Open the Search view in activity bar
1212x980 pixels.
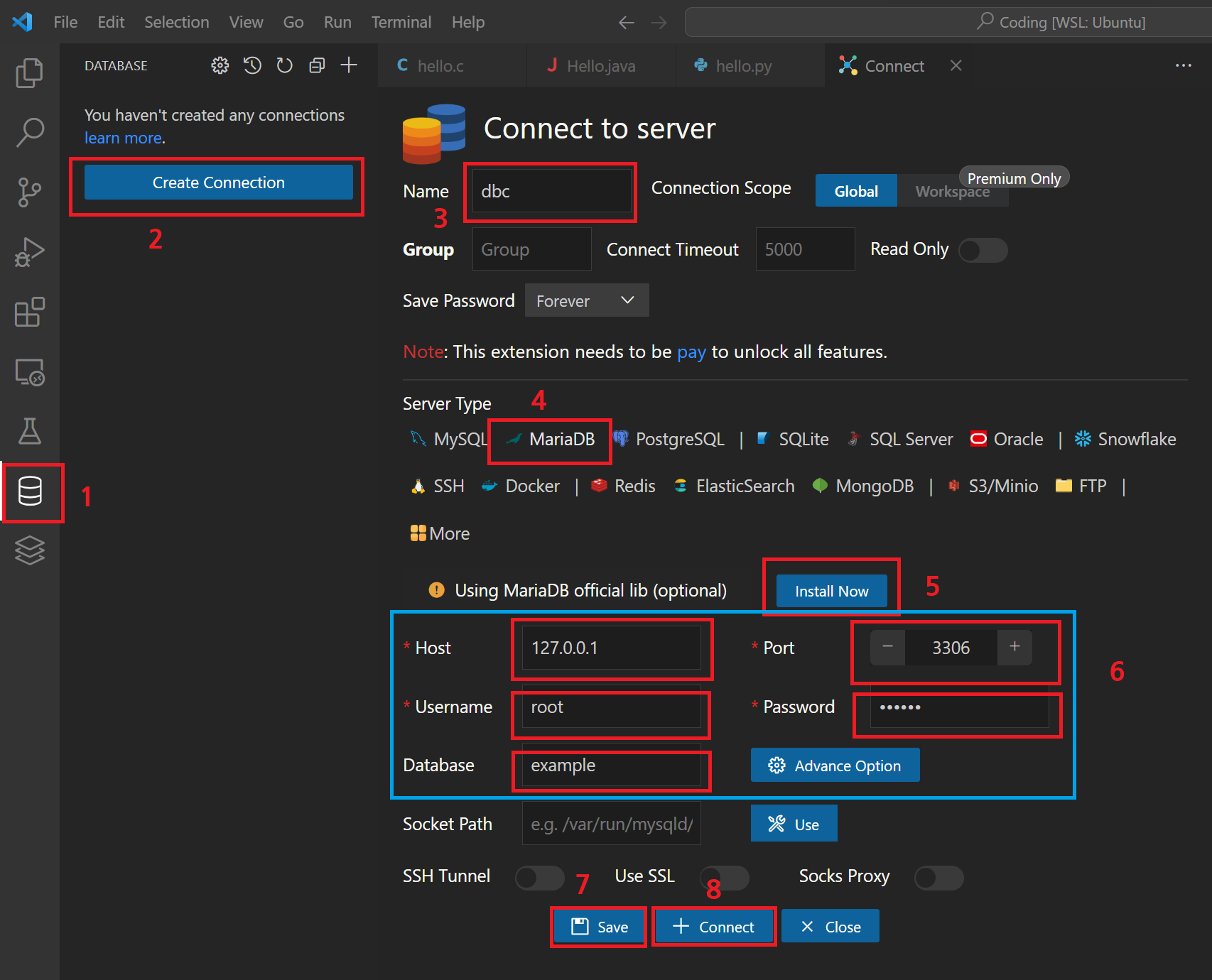pos(29,132)
